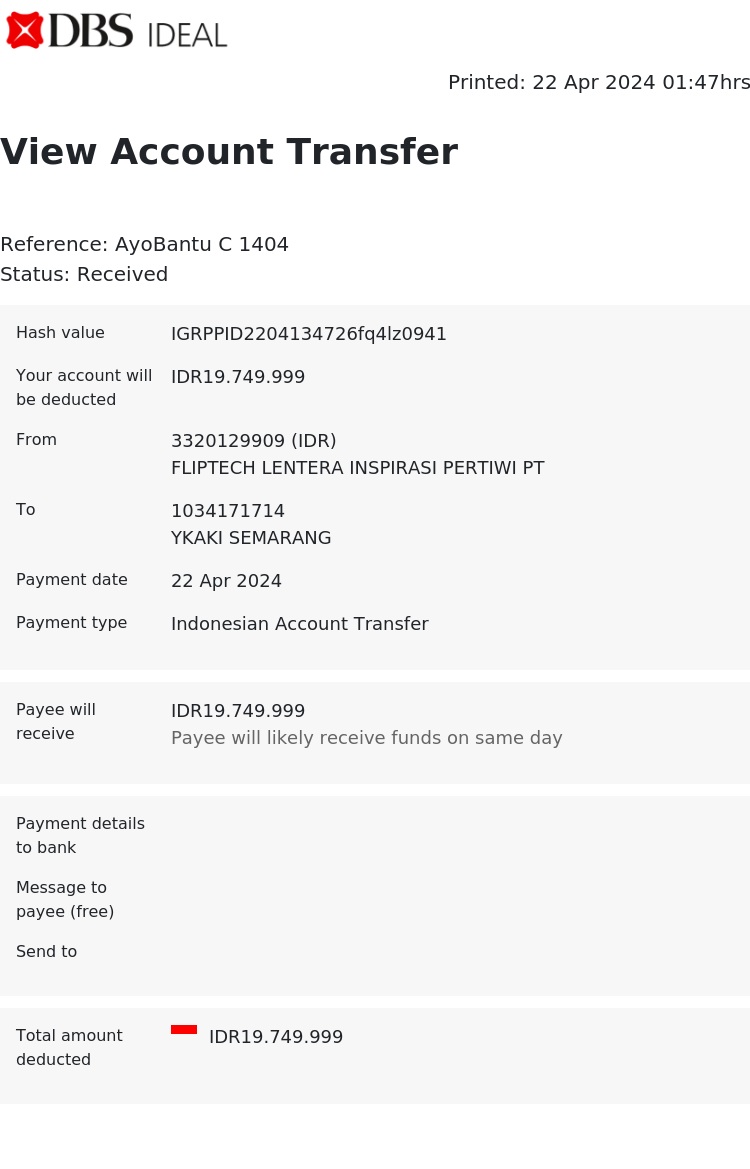This screenshot has height=1169, width=750.
Task: Select the View Account Transfer heading
Action: click(229, 152)
